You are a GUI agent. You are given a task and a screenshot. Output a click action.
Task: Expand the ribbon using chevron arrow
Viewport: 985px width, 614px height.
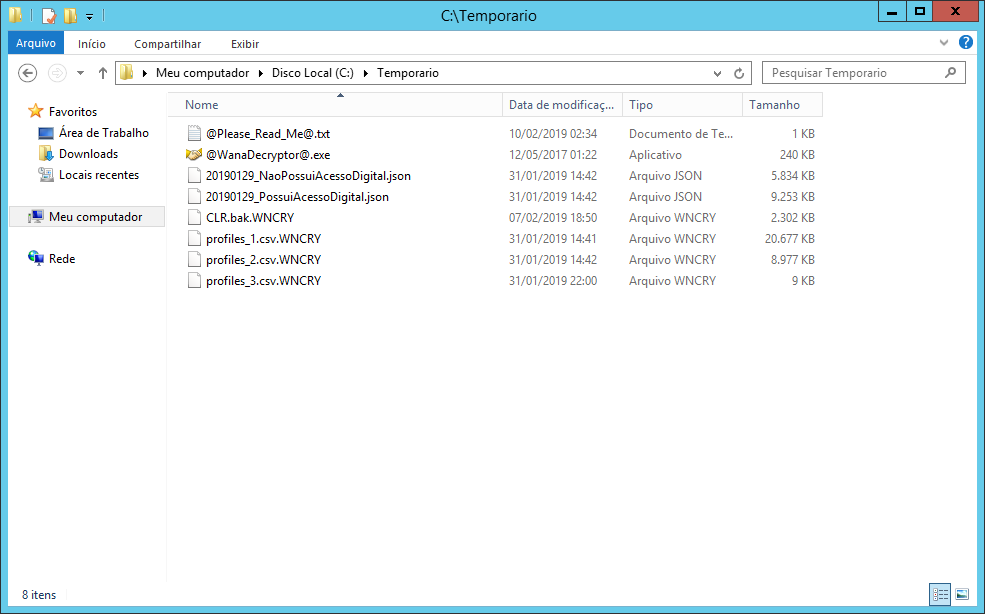click(x=944, y=43)
